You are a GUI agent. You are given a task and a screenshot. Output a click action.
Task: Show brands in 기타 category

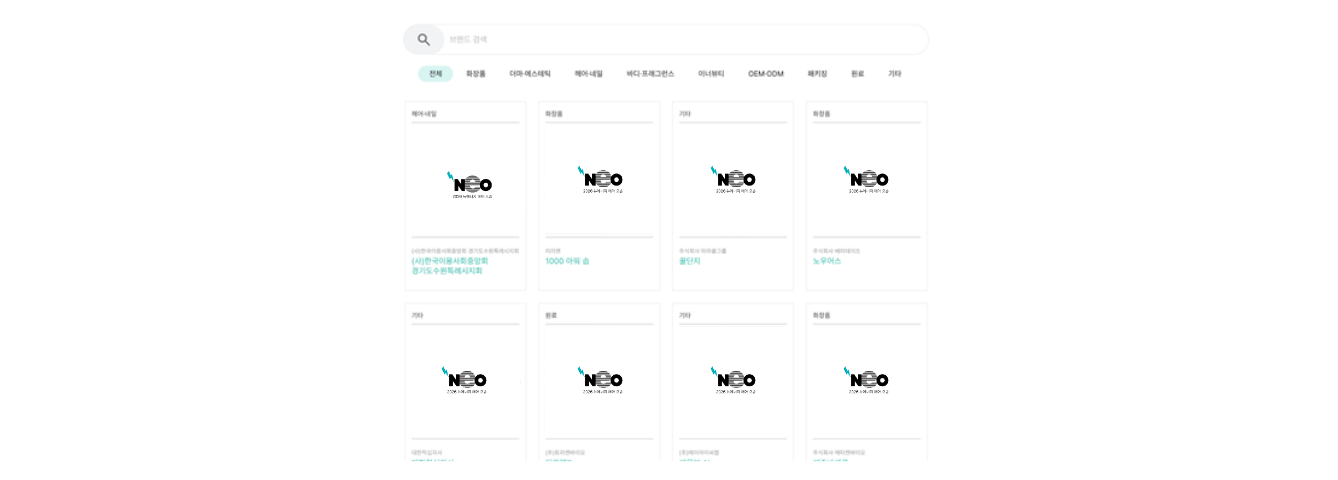coord(895,74)
